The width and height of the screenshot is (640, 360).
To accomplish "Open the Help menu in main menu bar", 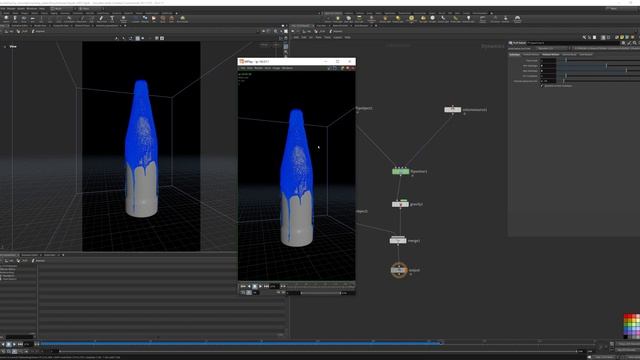I will click(42, 8).
